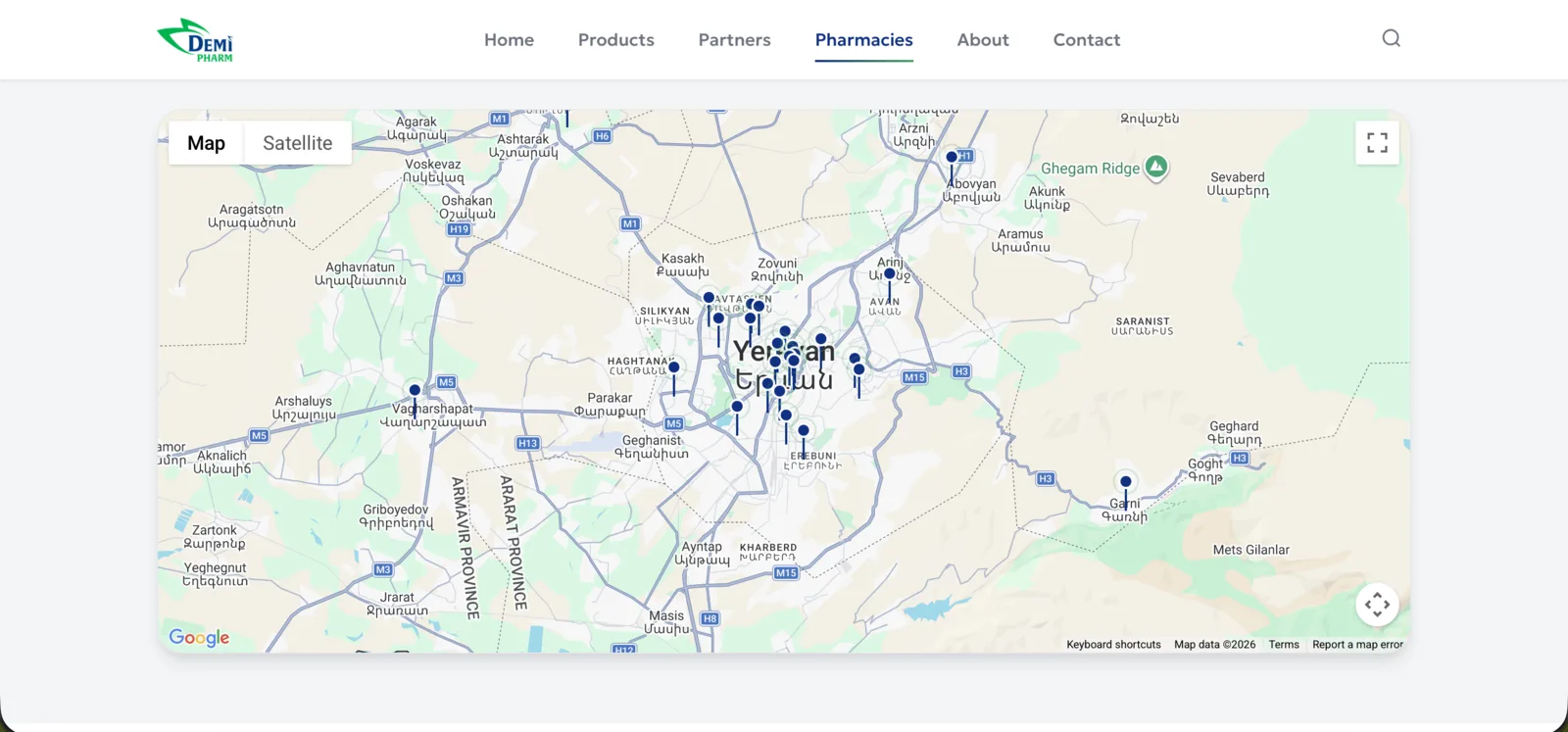1568x732 pixels.
Task: Click the pharmacy pin near Erebuni
Action: click(804, 431)
